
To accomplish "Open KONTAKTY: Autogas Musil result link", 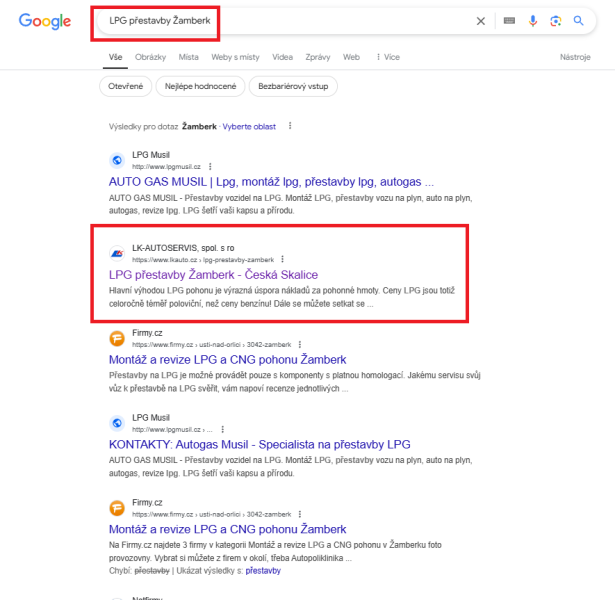I will [x=260, y=444].
